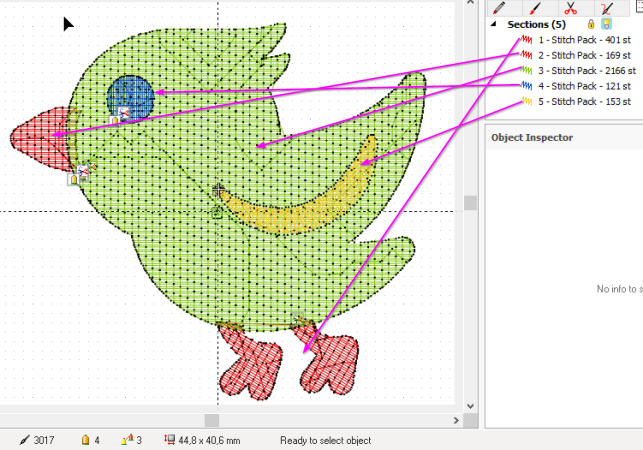Toggle the lightbulb visibility in Sections header
The image size is (643, 450).
(607, 24)
